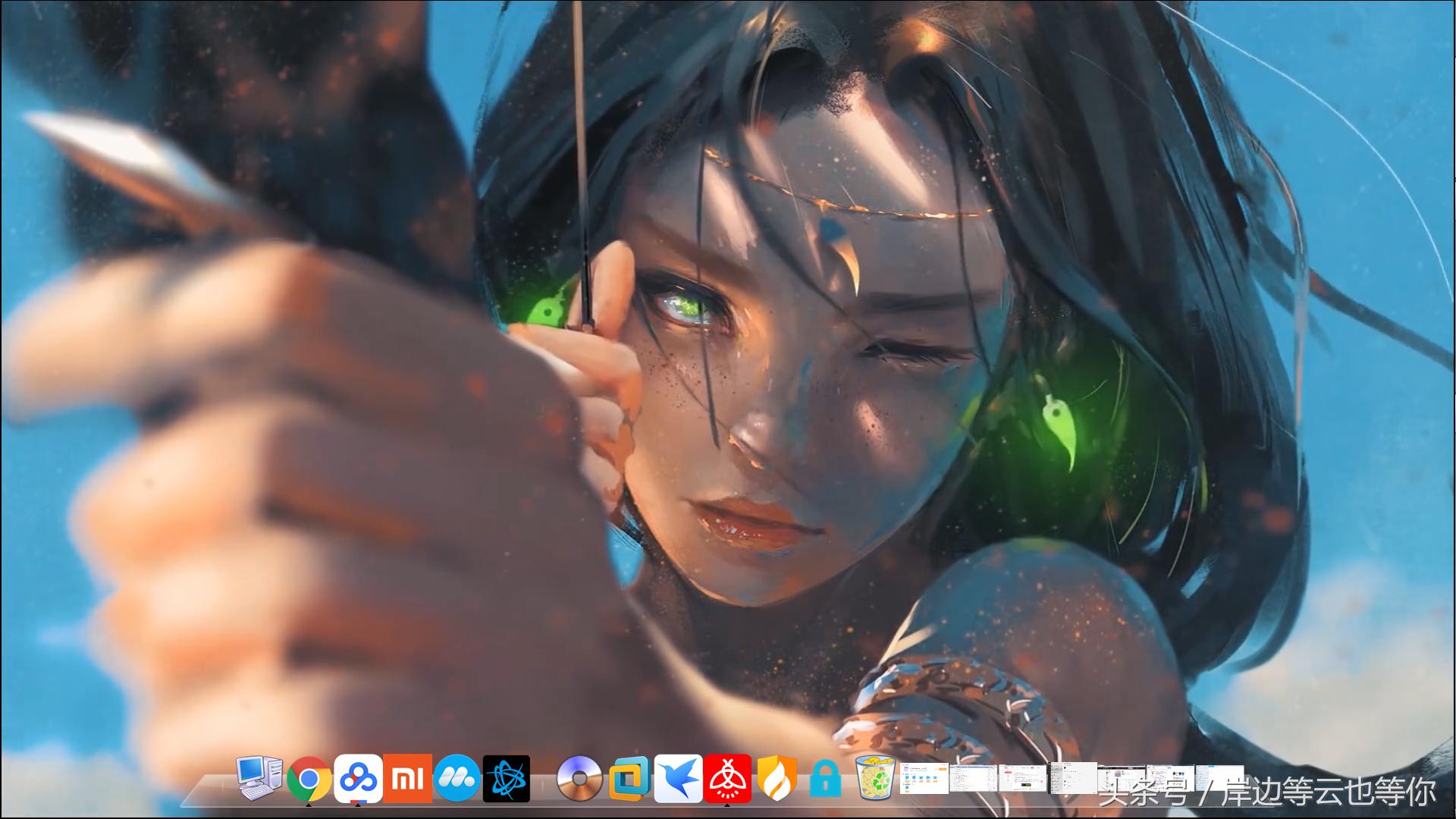Open the blue round Maxthon-style icon
Image resolution: width=1456 pixels, height=819 pixels.
tap(457, 779)
